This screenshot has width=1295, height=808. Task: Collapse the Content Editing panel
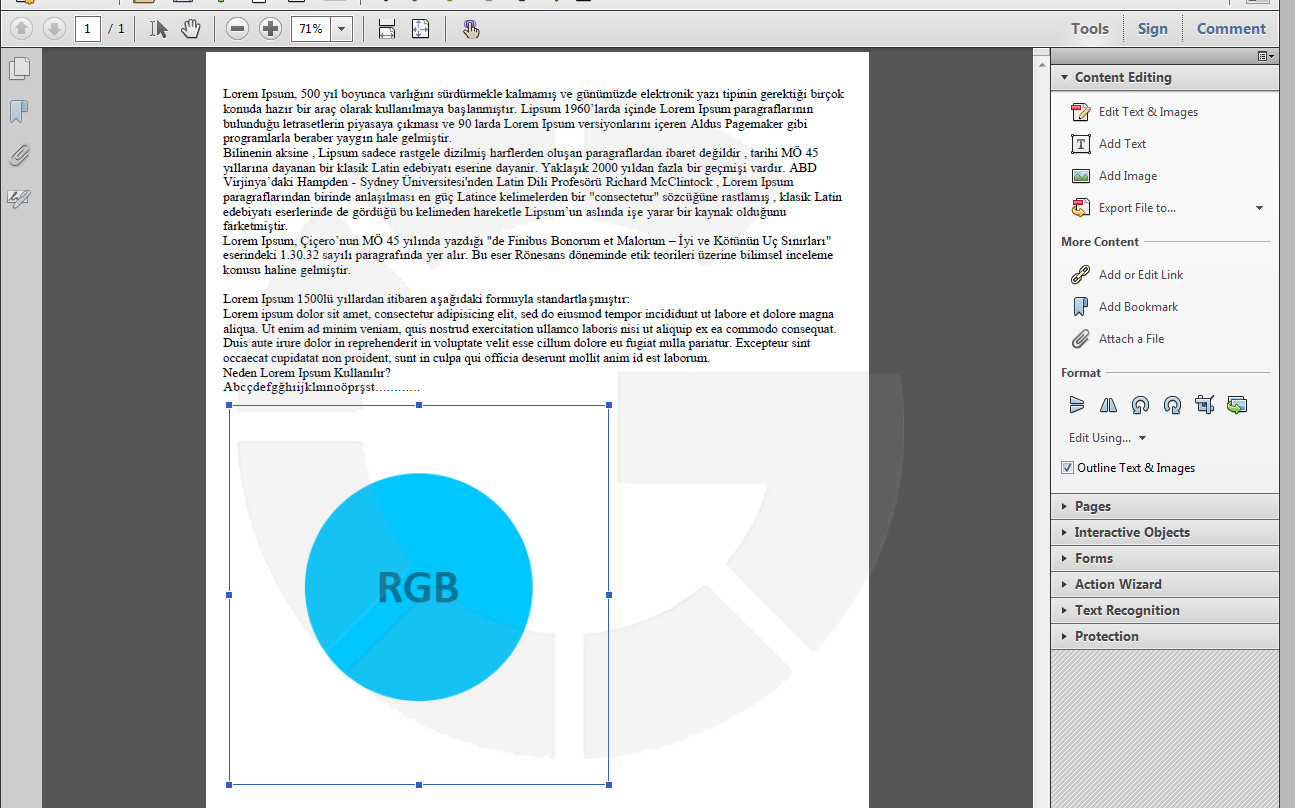[x=1165, y=77]
